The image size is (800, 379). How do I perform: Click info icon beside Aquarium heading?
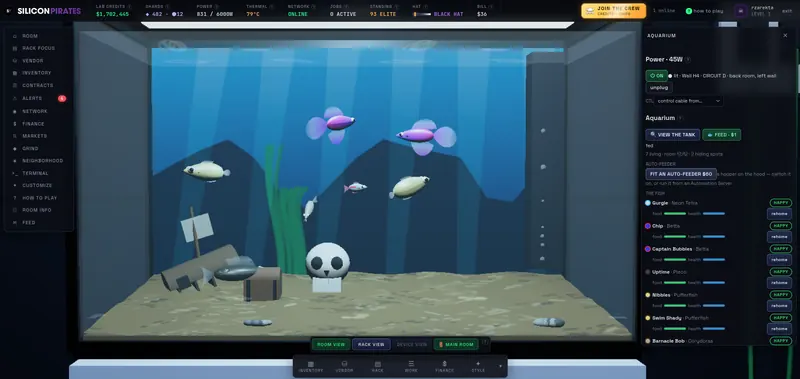680,118
